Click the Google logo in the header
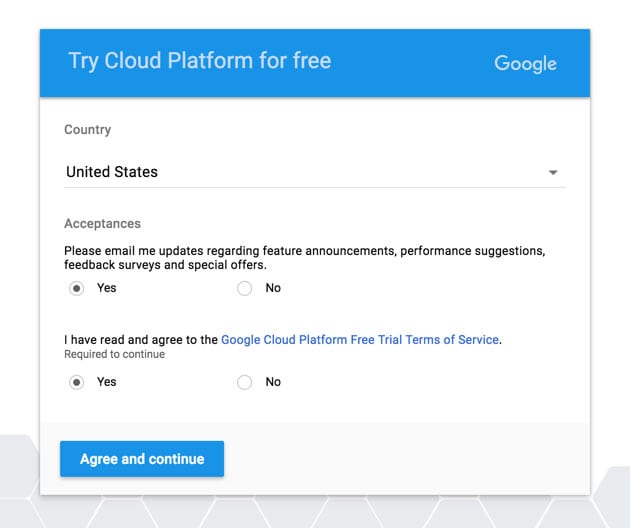The width and height of the screenshot is (630, 528). (x=526, y=64)
